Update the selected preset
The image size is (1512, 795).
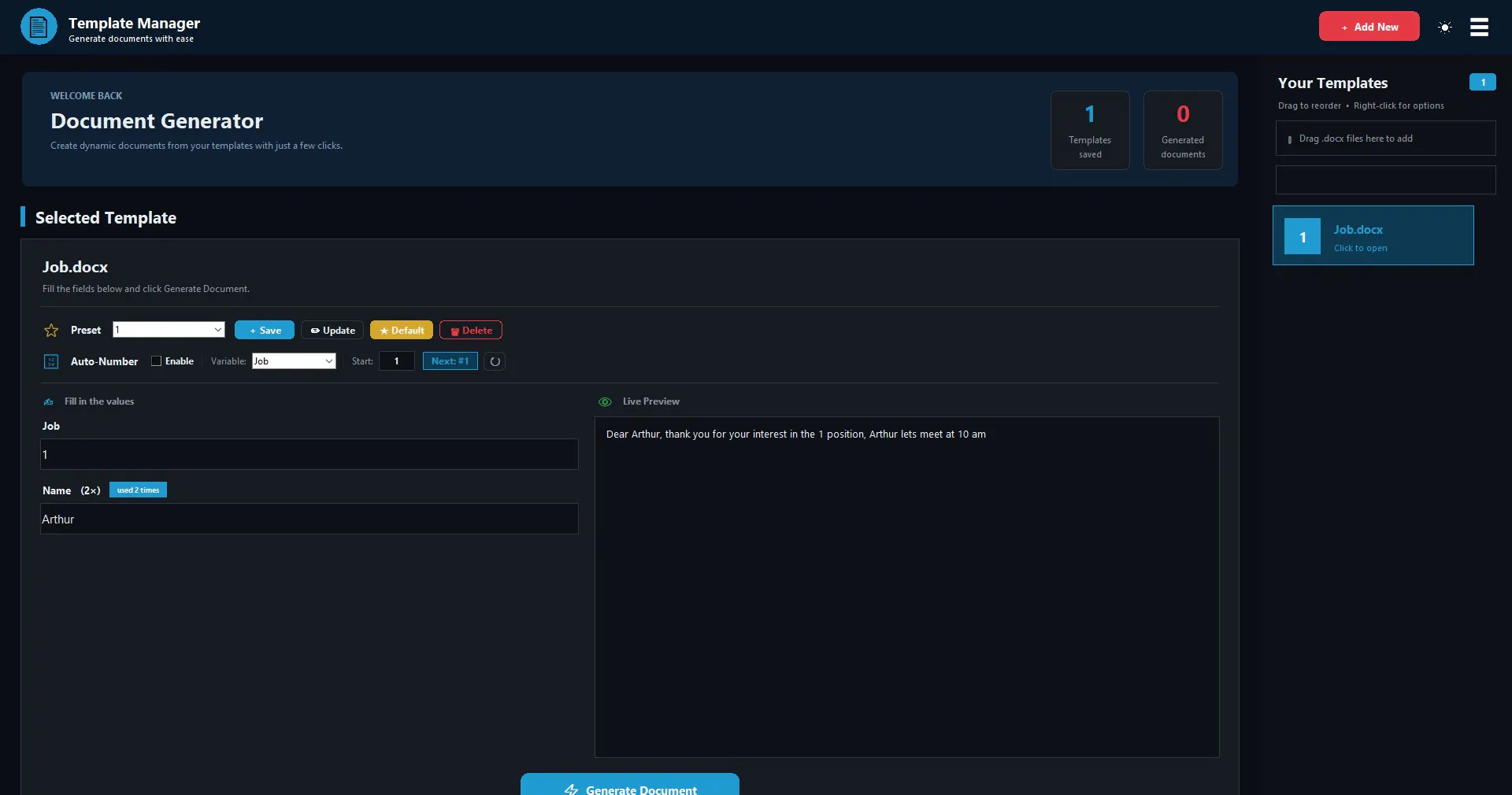332,331
